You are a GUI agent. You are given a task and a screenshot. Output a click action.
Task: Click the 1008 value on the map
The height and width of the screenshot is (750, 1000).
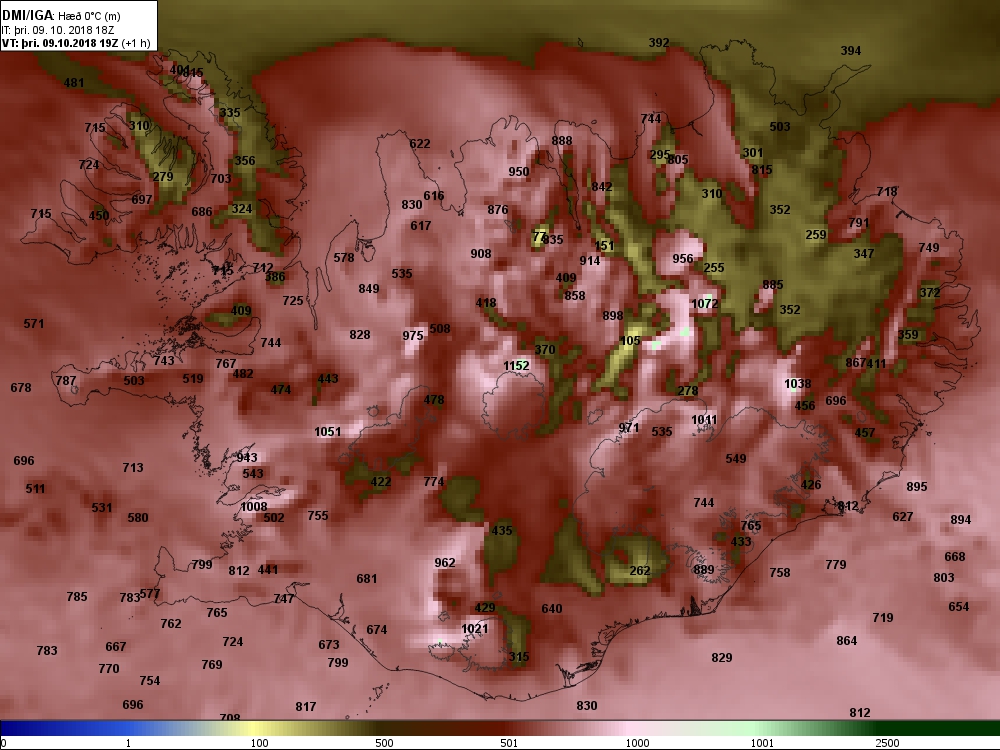[x=254, y=506]
